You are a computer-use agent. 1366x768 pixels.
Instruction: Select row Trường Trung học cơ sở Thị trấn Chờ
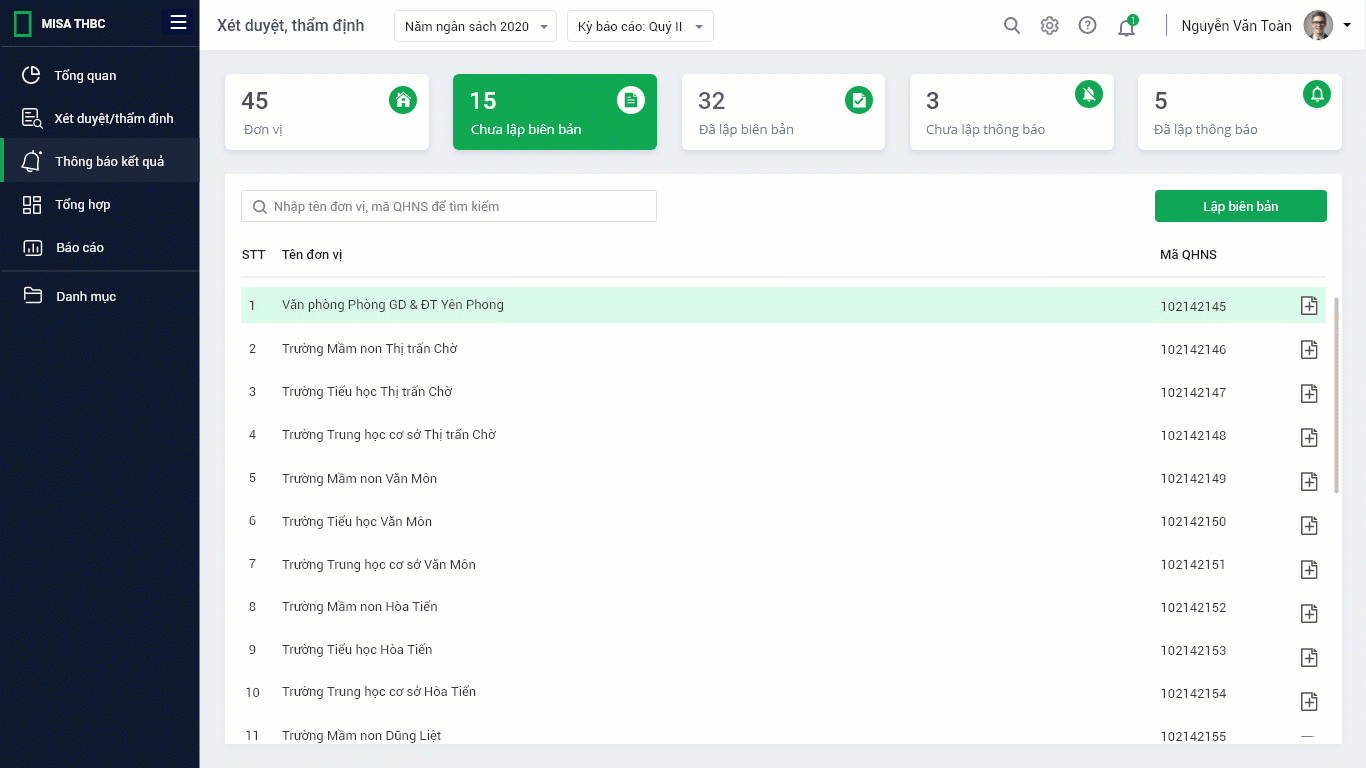pos(783,435)
